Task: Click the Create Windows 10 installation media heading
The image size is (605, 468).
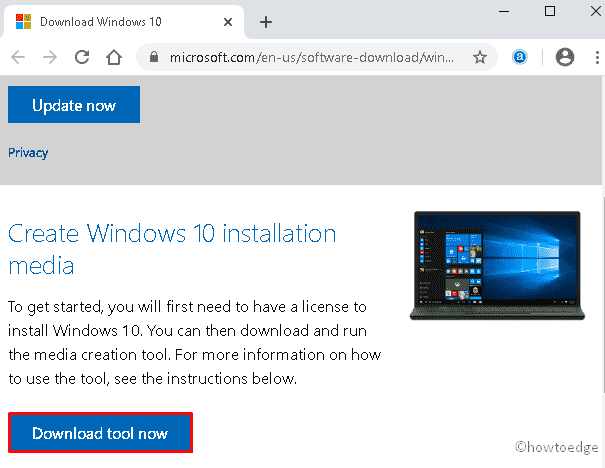Action: pyautogui.click(x=172, y=249)
